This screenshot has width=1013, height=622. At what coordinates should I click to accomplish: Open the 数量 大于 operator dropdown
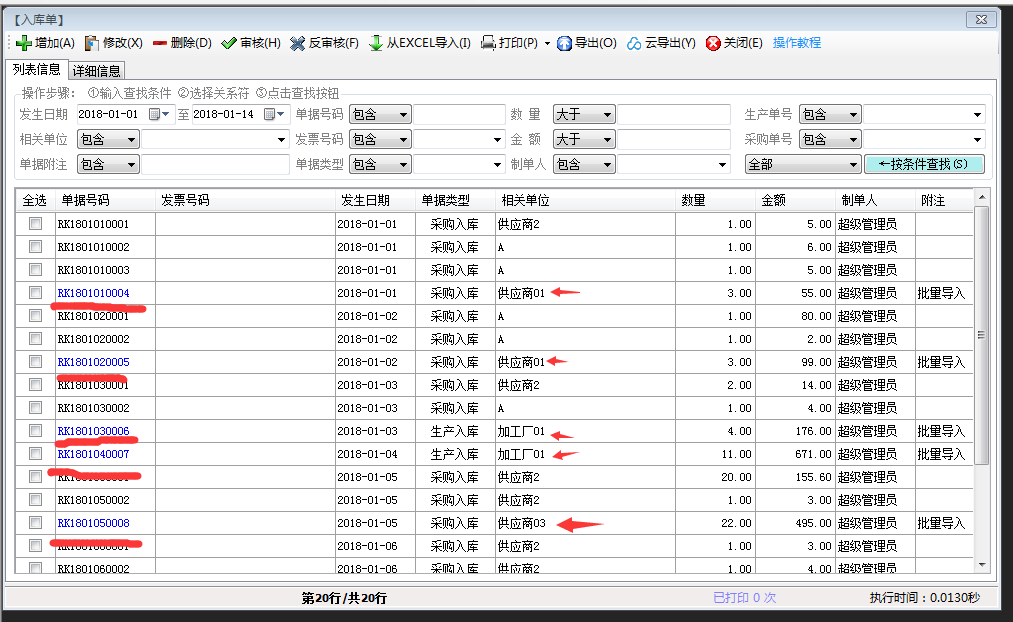(x=583, y=115)
